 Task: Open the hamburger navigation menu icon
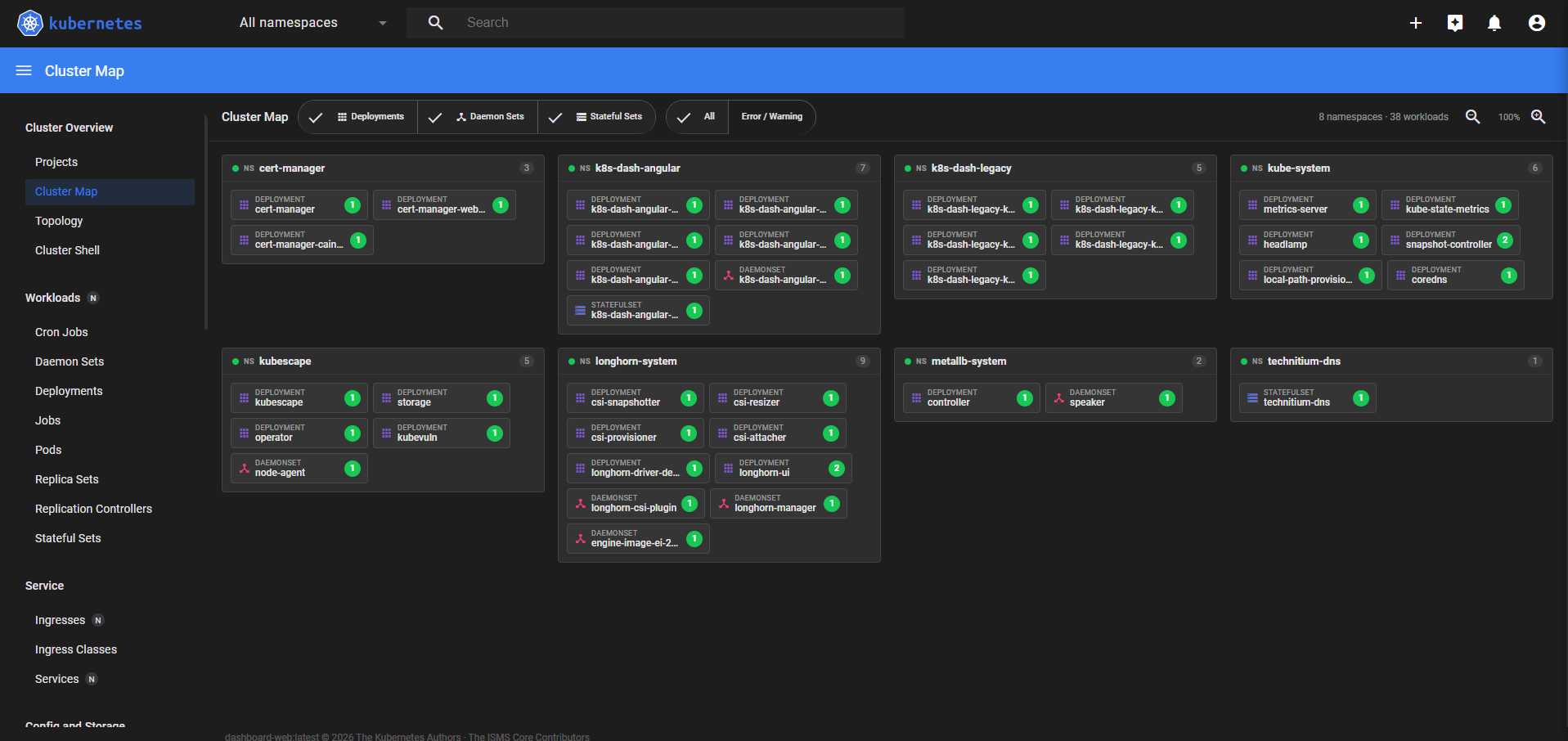[x=24, y=70]
